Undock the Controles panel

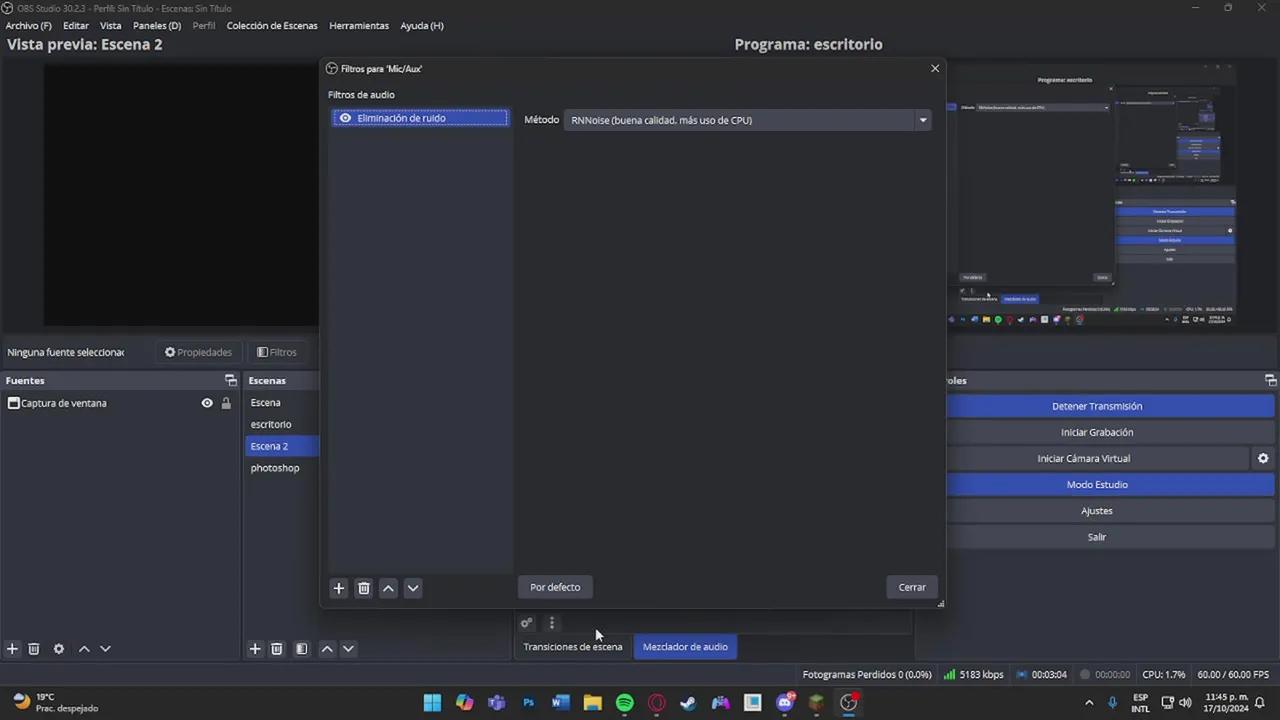click(1270, 380)
